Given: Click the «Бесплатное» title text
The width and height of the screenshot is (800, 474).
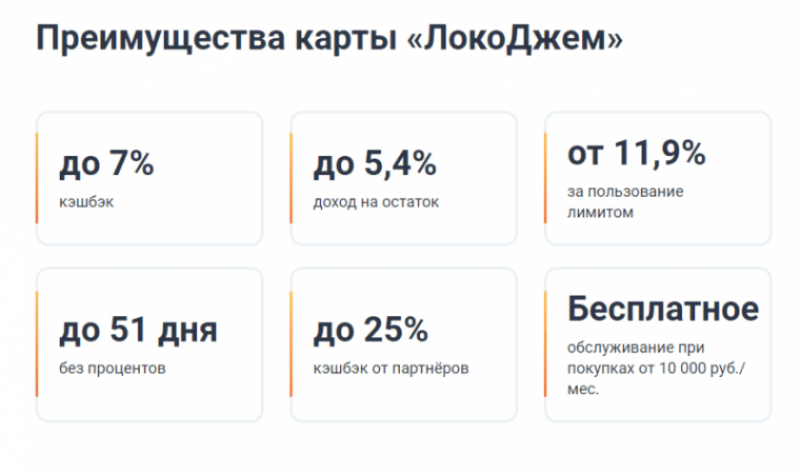Looking at the screenshot, I should click(x=663, y=308).
